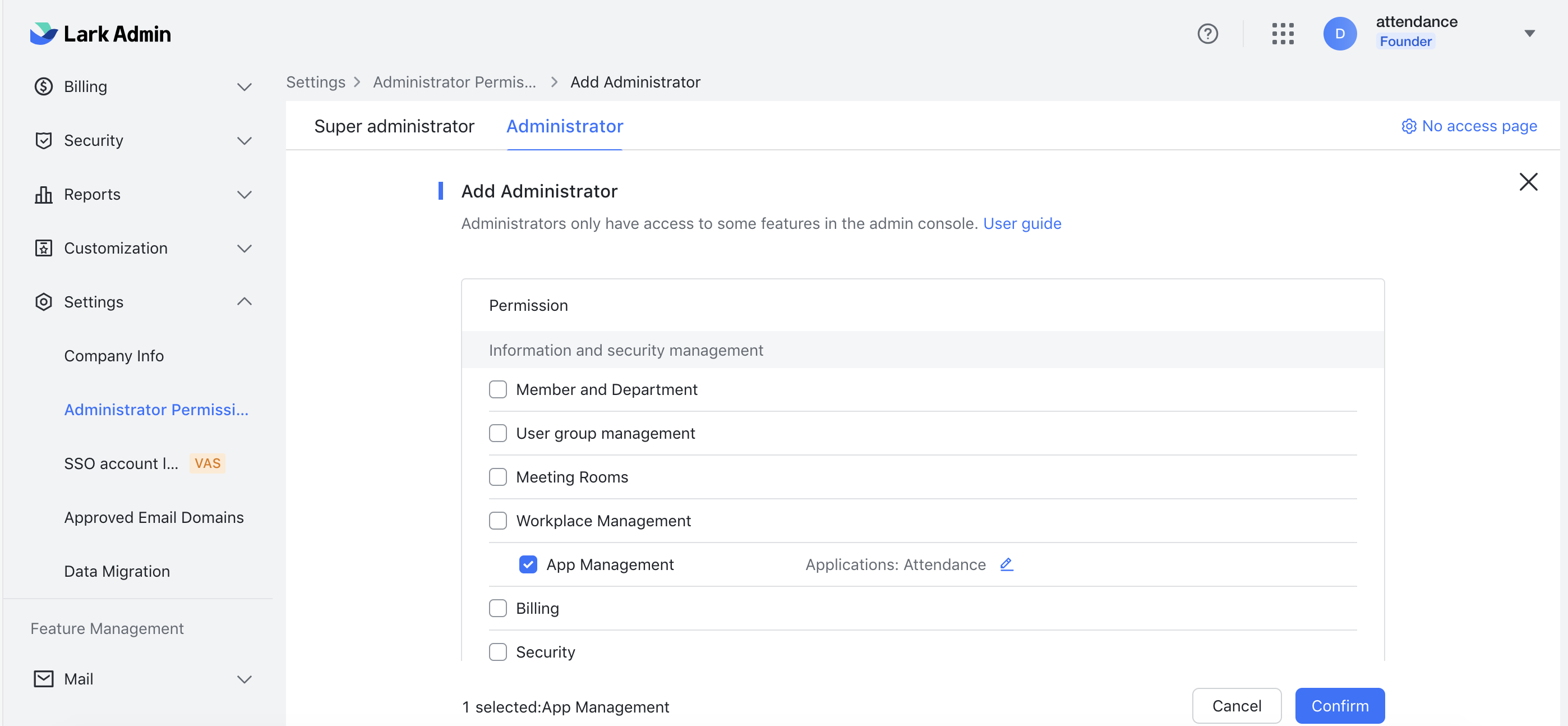Edit applications with the pencil icon

click(x=1006, y=564)
